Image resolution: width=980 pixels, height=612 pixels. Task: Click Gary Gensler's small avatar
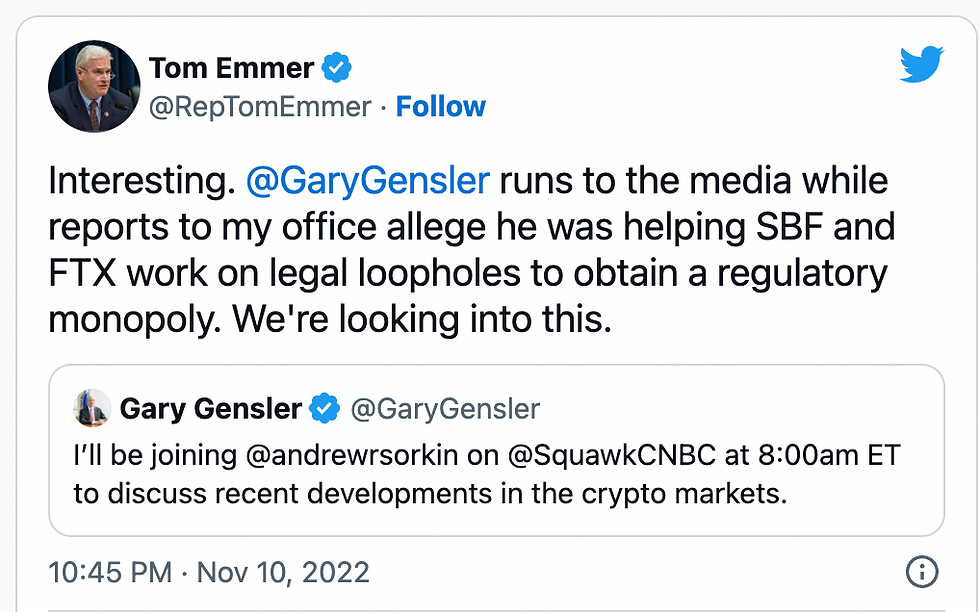92,408
